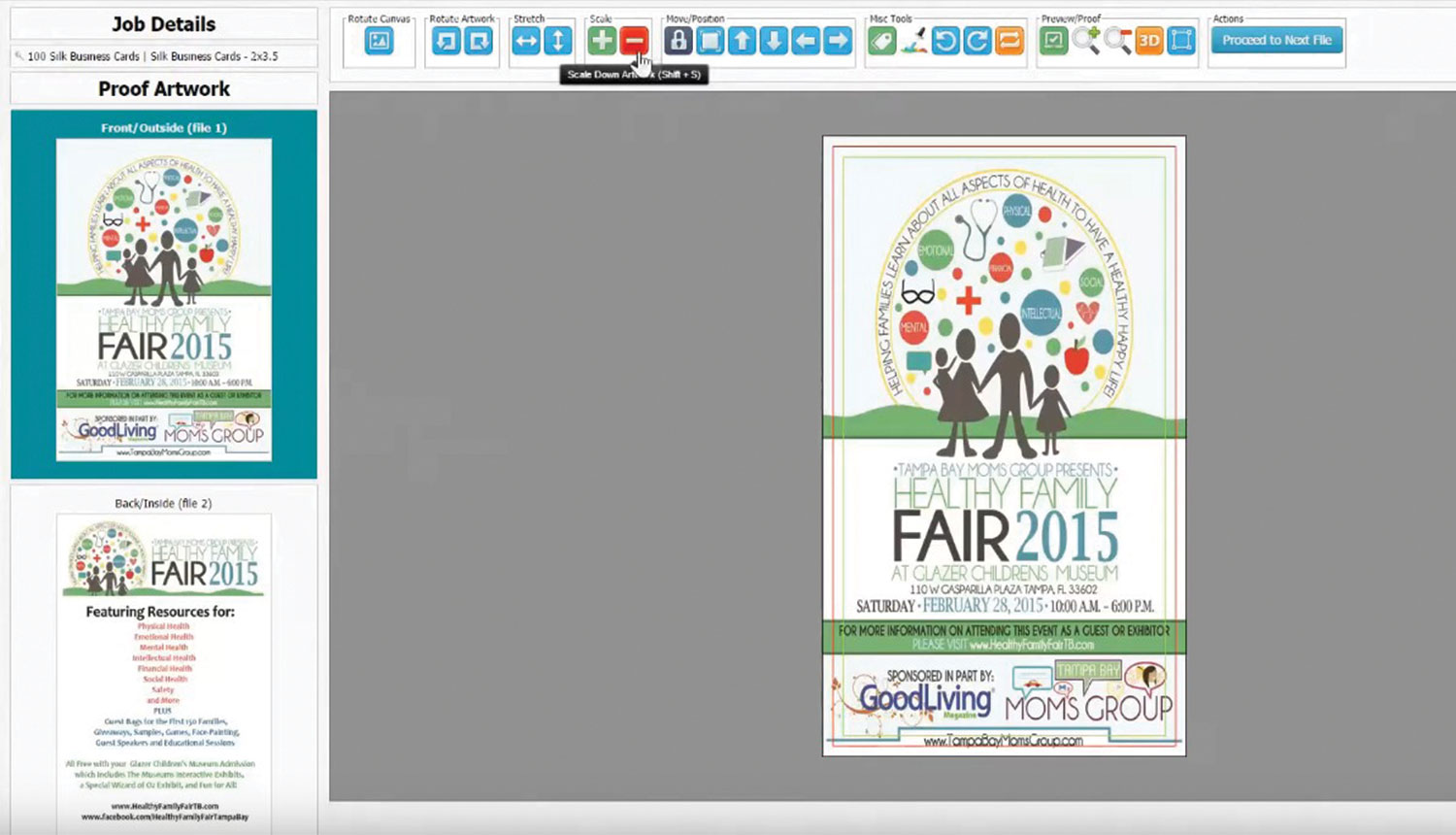Open the 3D preview
Viewport: 1456px width, 835px height.
point(1149,41)
